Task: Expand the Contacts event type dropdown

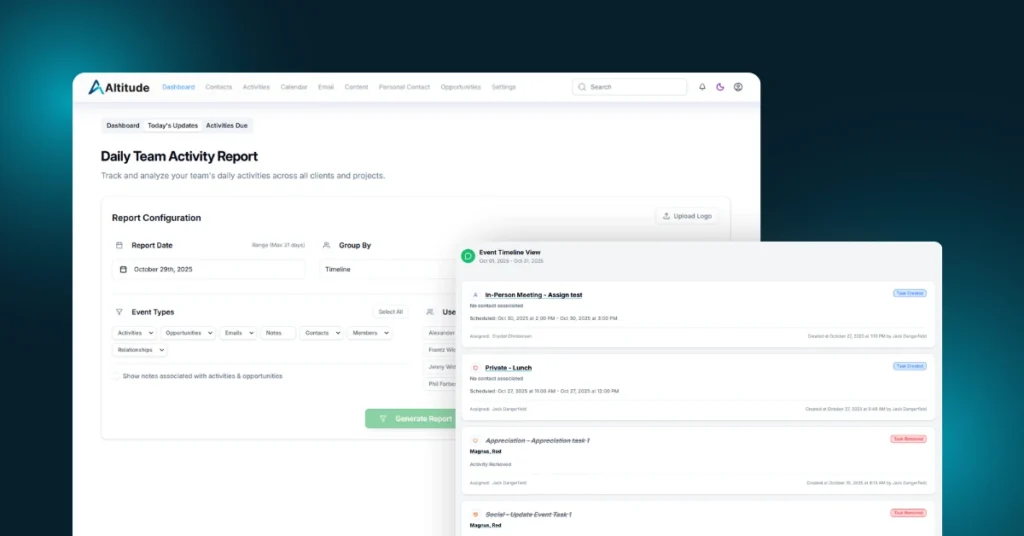Action: point(321,333)
